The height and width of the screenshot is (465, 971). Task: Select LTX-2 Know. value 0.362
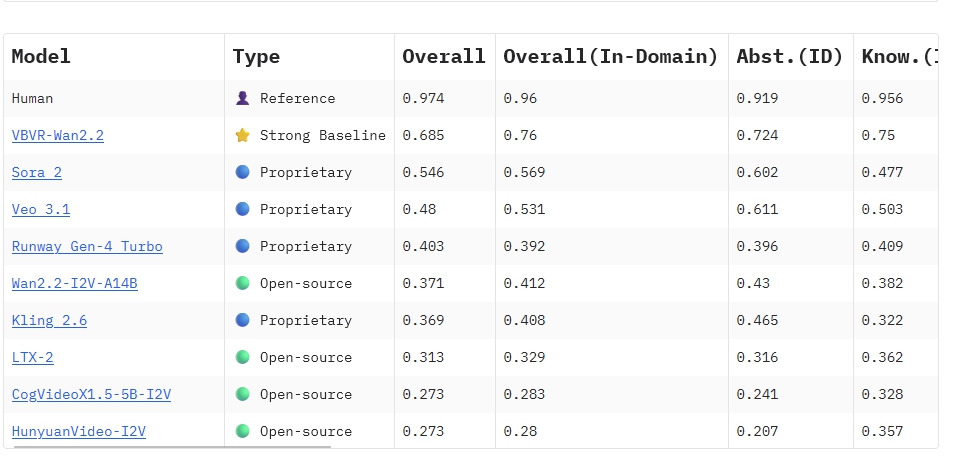click(x=882, y=357)
